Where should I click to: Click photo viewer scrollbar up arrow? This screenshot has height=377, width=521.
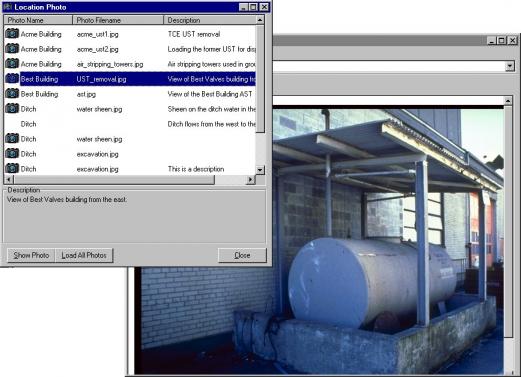click(508, 101)
